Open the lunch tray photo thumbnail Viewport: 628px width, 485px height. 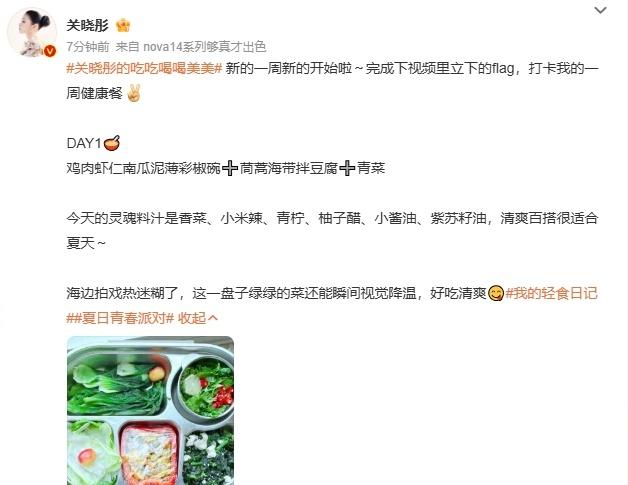tap(150, 411)
